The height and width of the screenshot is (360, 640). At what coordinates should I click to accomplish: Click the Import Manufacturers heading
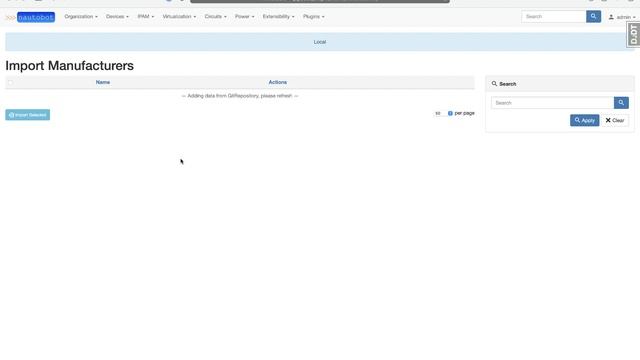[69, 66]
